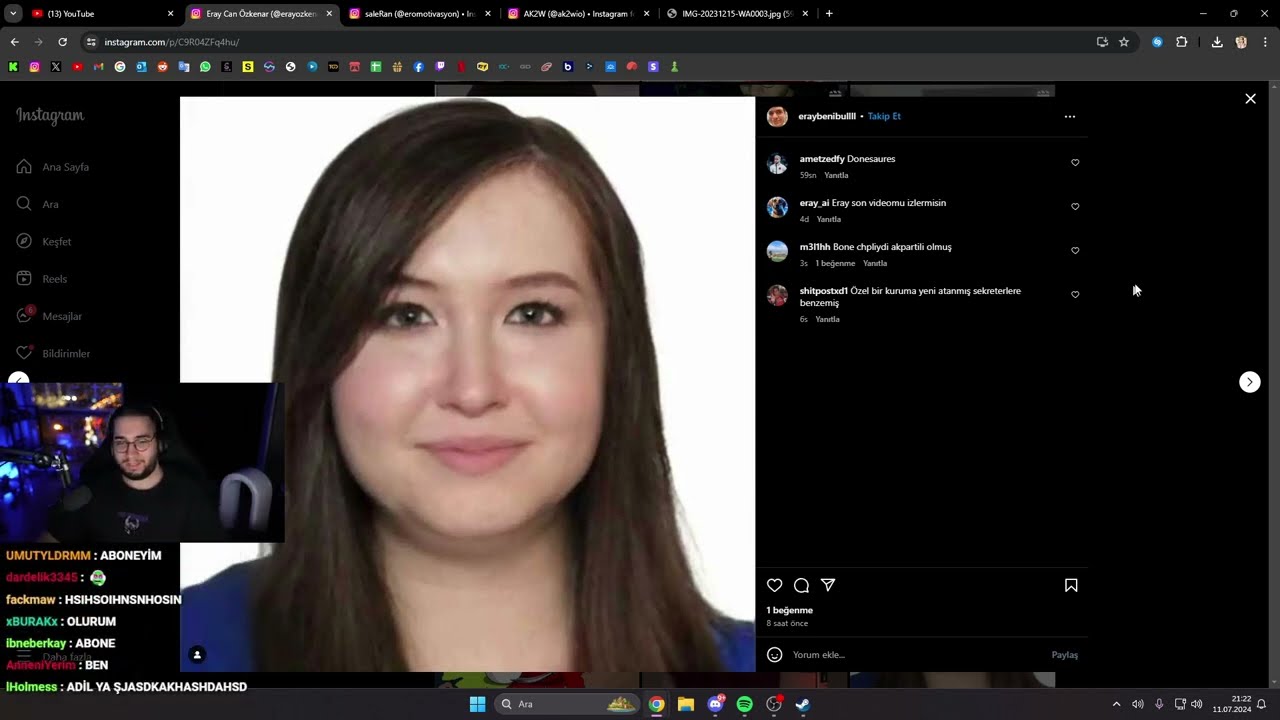This screenshot has width=1280, height=720.
Task: Switch to the IMG-20231215-WA0003.jpg tab
Action: pos(737,14)
